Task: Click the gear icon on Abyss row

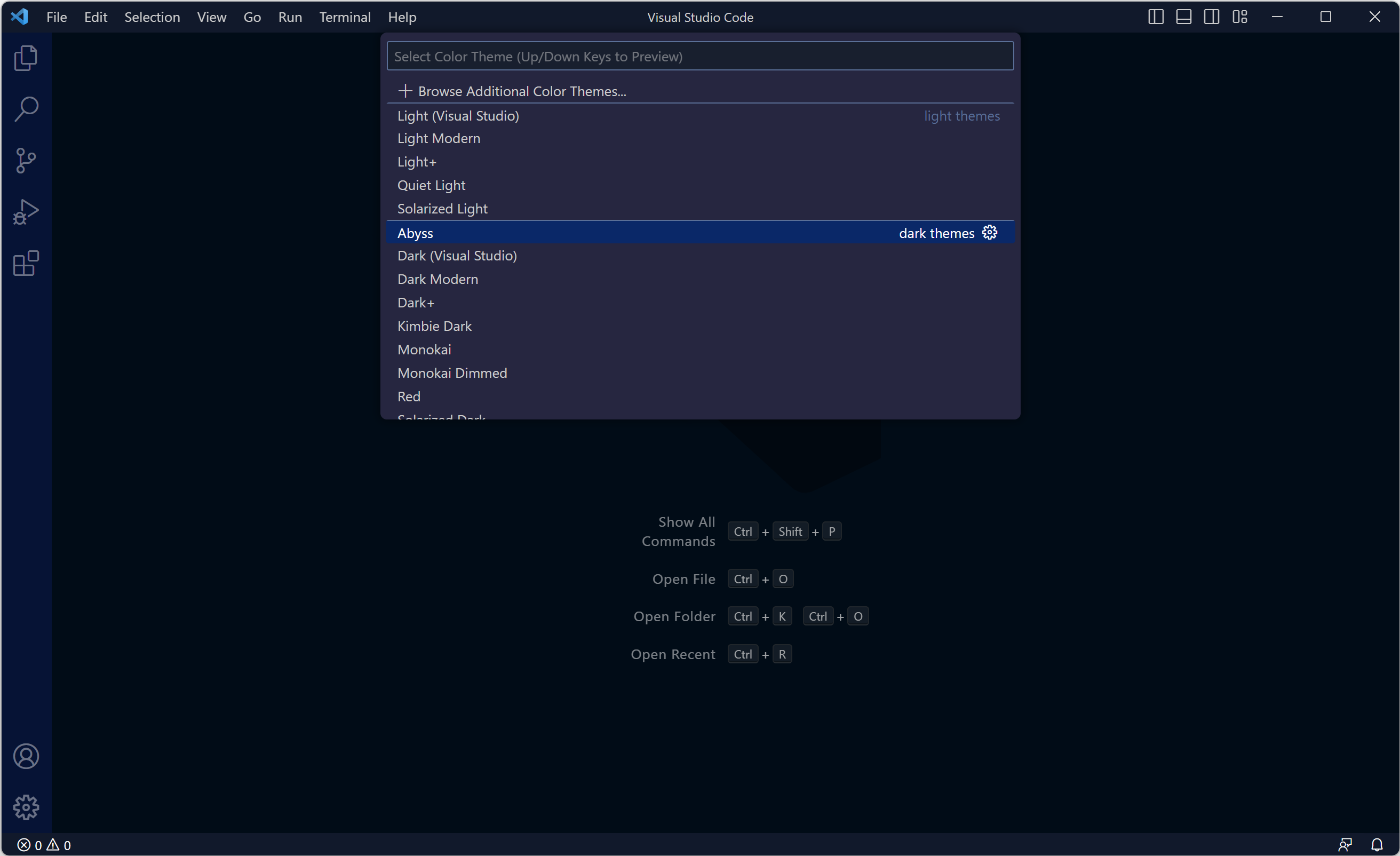Action: click(989, 233)
